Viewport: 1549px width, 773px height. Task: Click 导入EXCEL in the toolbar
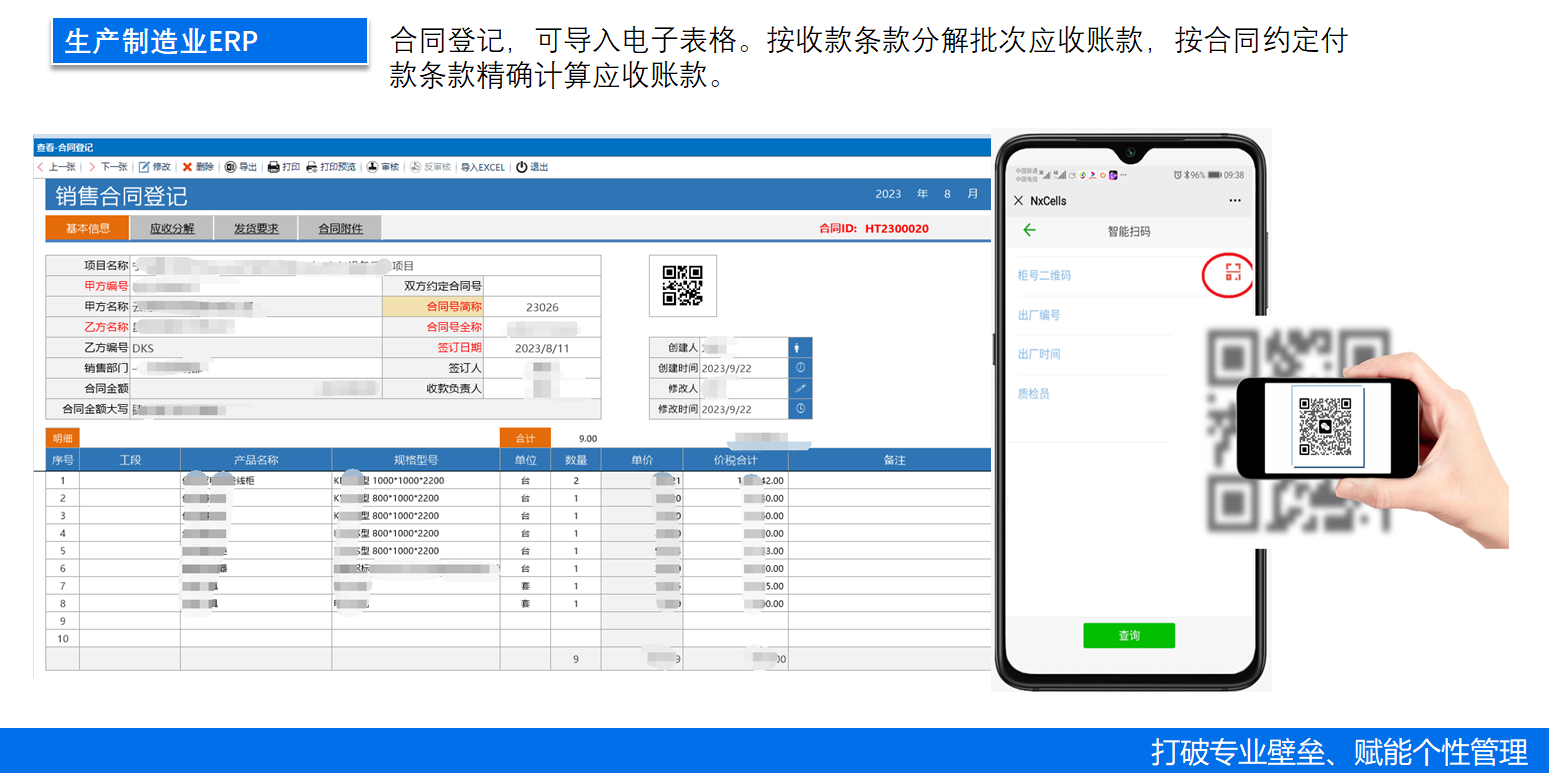tap(483, 167)
